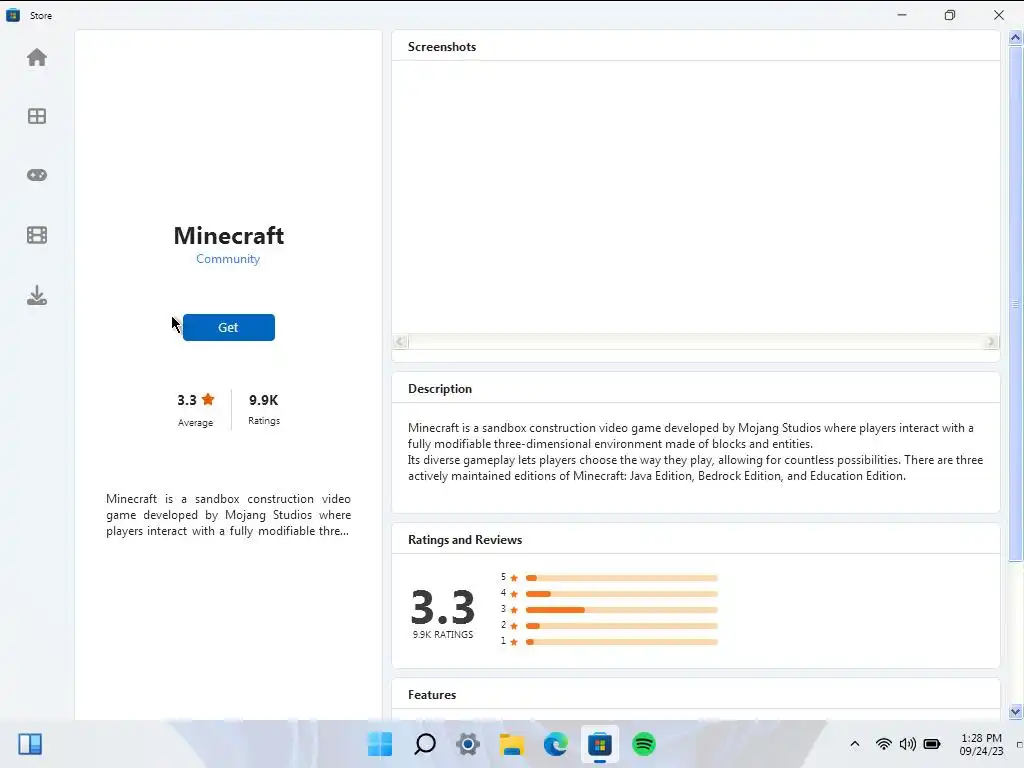
Task: Click the full description paragraph
Action: [696, 452]
